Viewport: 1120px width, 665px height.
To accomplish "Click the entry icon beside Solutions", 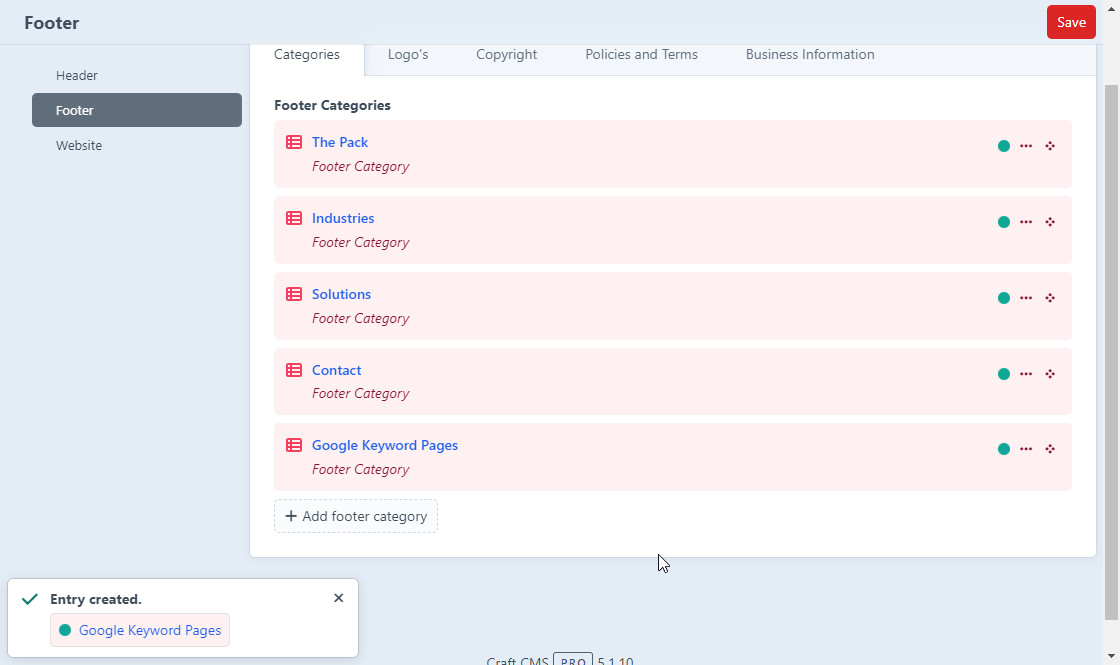I will [x=294, y=295].
